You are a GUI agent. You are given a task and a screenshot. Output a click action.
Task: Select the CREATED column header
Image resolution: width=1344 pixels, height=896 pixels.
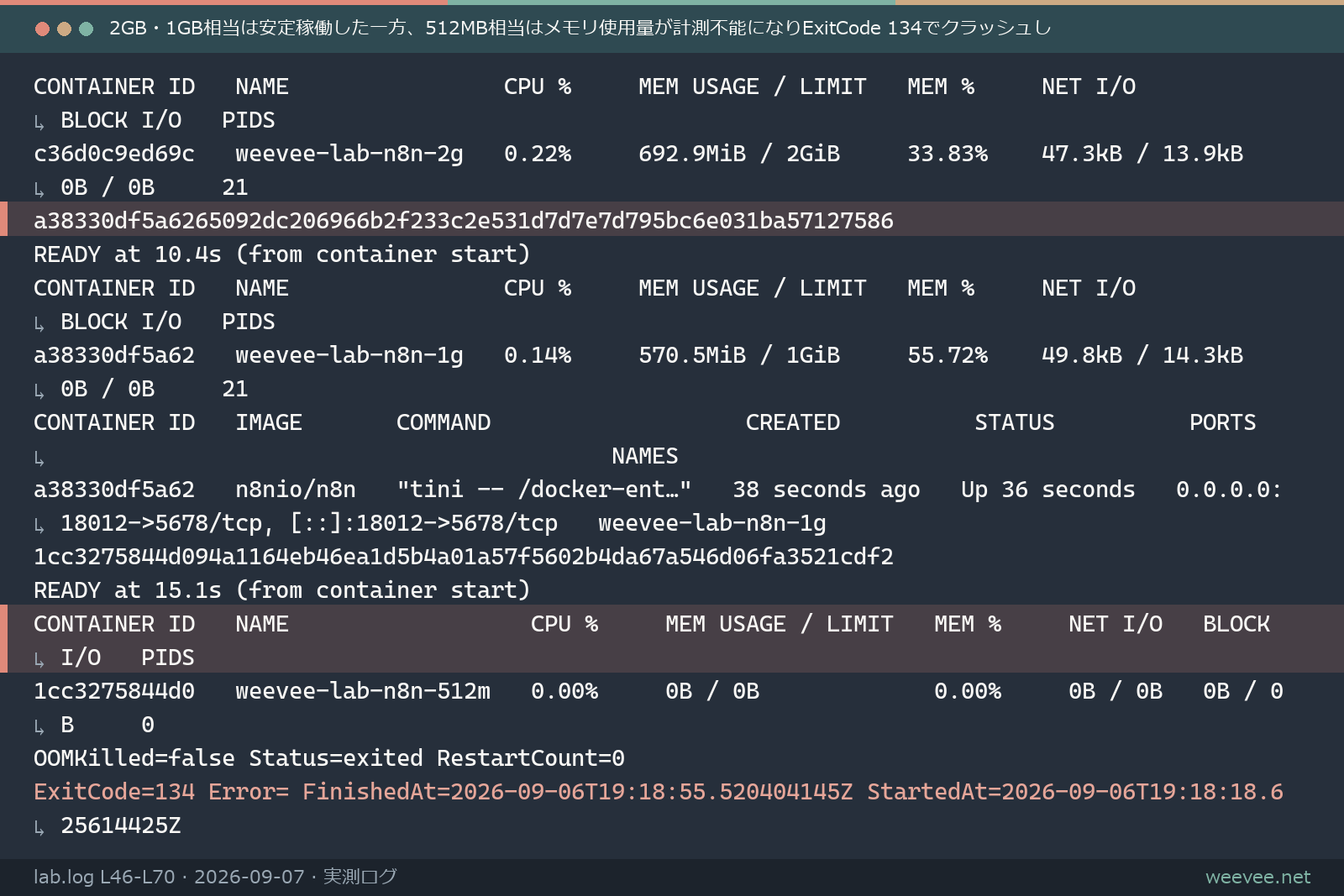[x=793, y=422]
